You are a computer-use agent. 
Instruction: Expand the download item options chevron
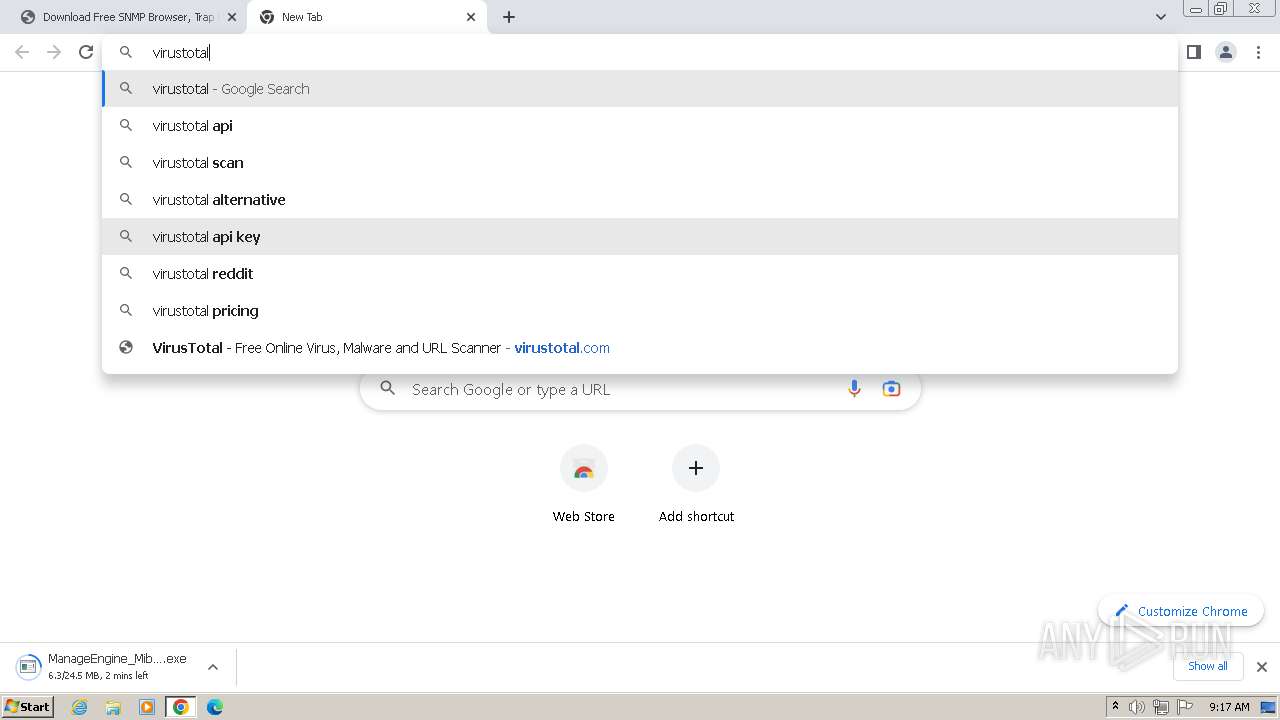point(213,667)
